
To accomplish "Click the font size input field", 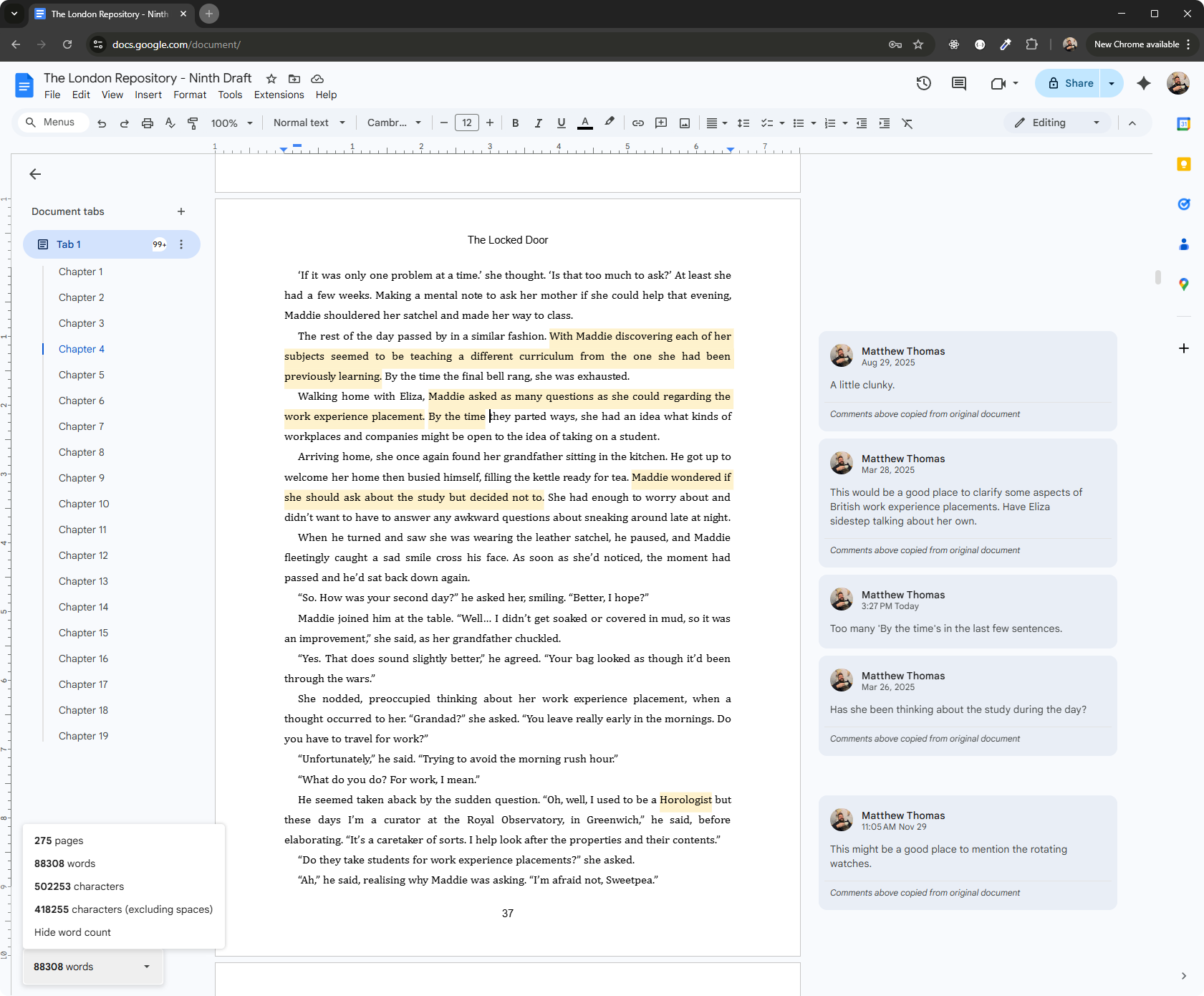I will (467, 123).
